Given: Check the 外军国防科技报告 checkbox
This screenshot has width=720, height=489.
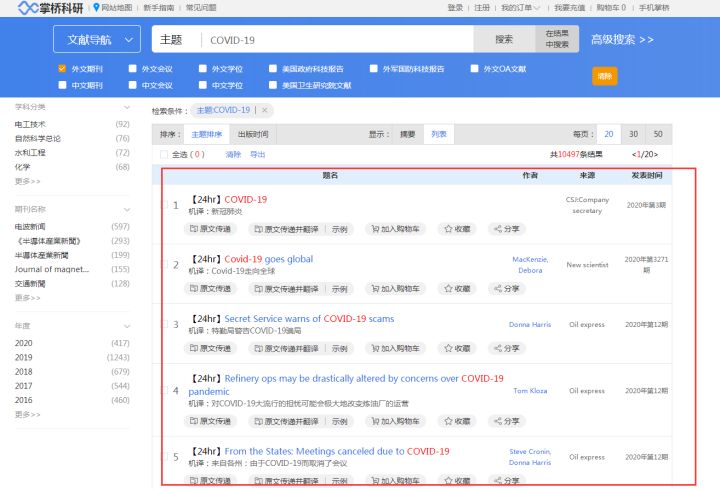Looking at the screenshot, I should point(373,68).
